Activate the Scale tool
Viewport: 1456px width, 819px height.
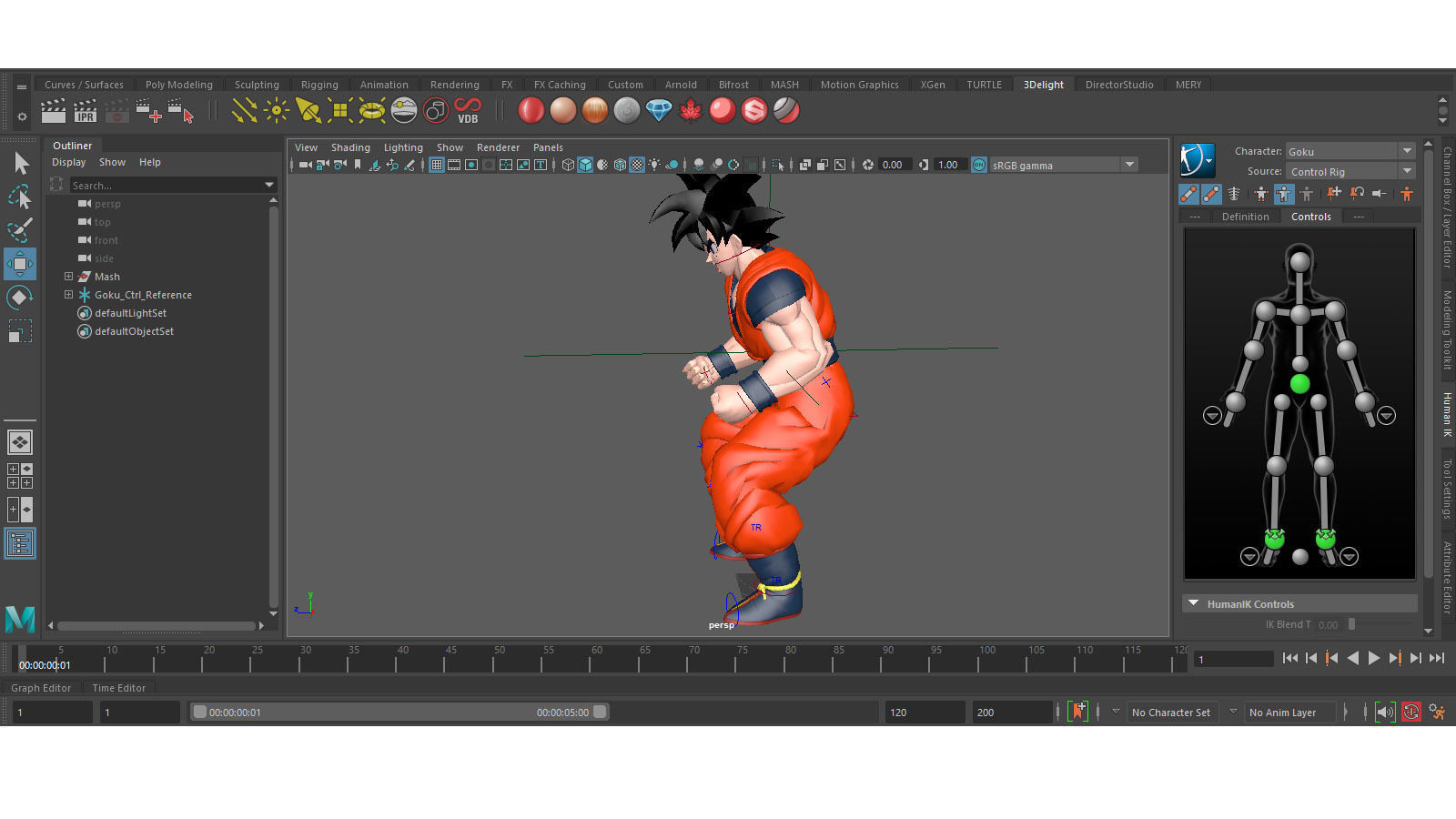click(20, 330)
